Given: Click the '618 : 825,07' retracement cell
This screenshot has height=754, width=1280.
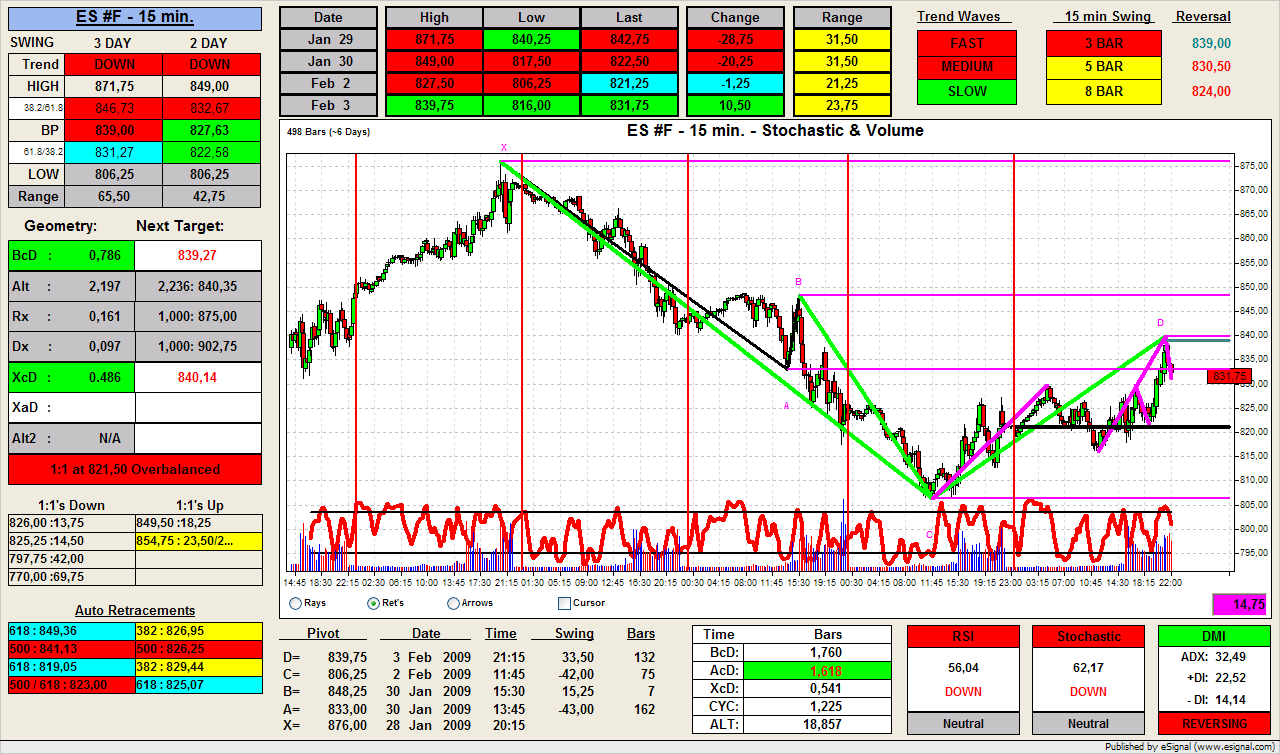Looking at the screenshot, I should coord(198,684).
